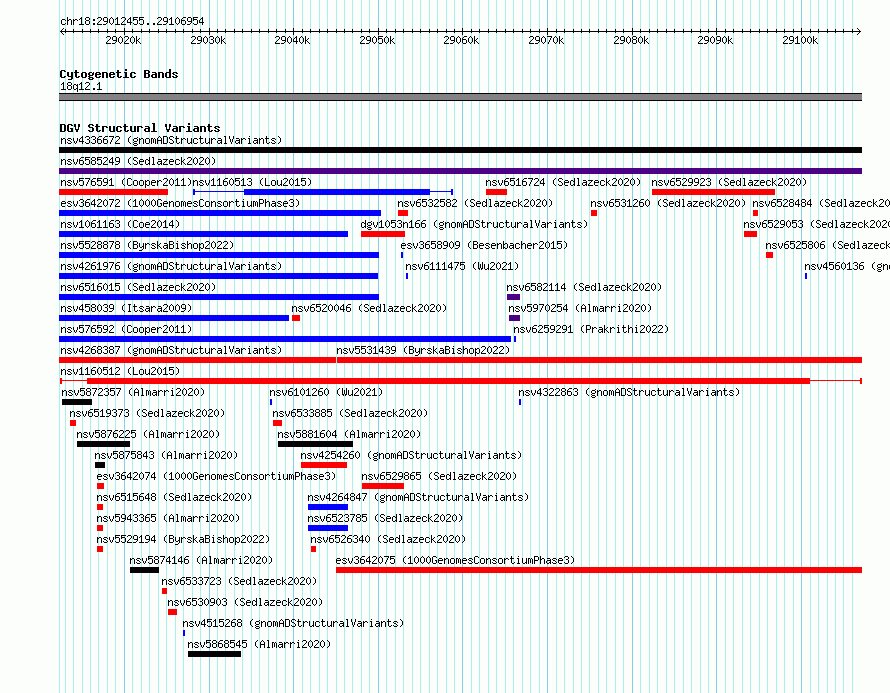This screenshot has height=693, width=890.
Task: Click the black bar under nsv5881604
Action: (315, 444)
